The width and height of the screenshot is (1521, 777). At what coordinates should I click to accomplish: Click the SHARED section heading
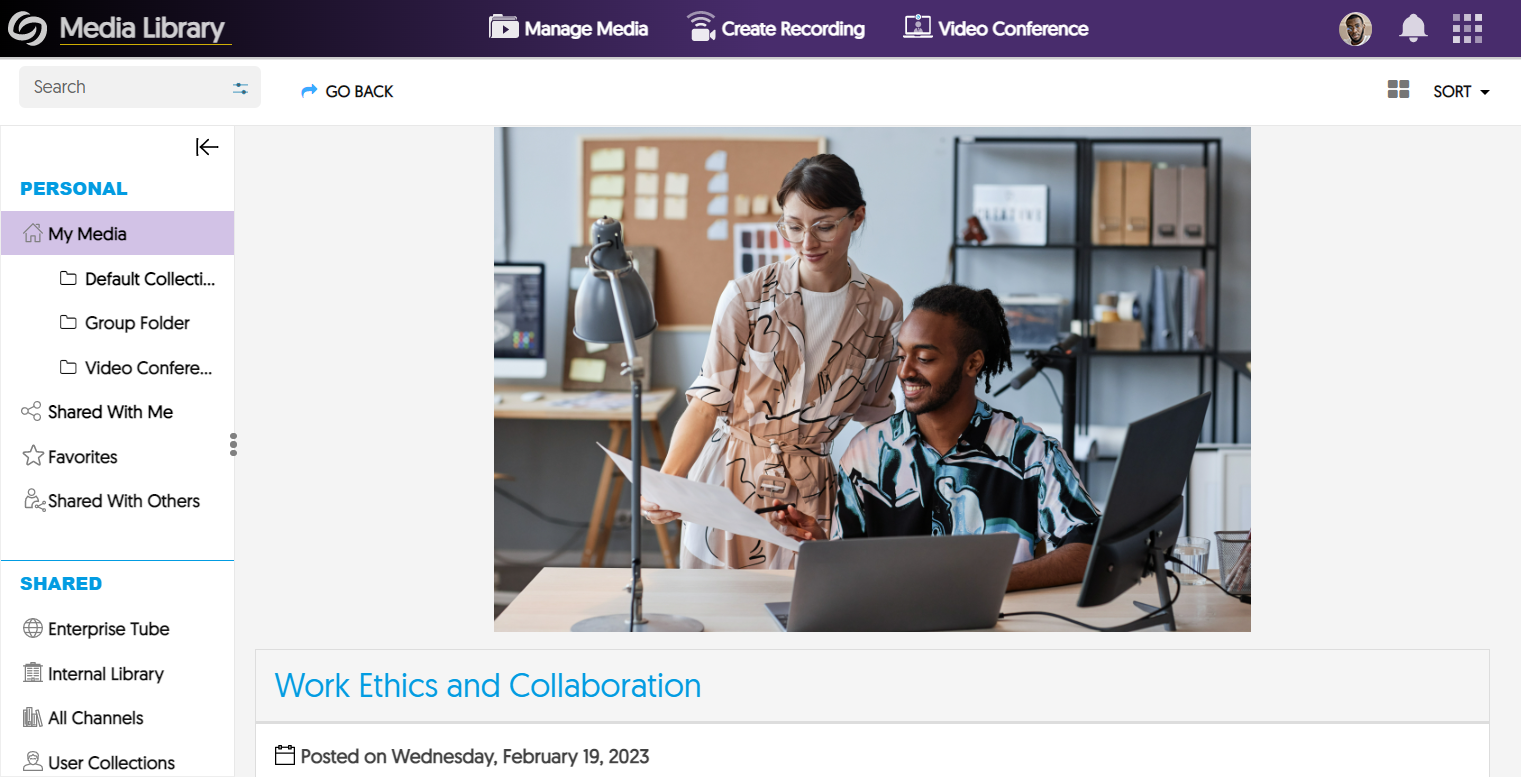(61, 583)
